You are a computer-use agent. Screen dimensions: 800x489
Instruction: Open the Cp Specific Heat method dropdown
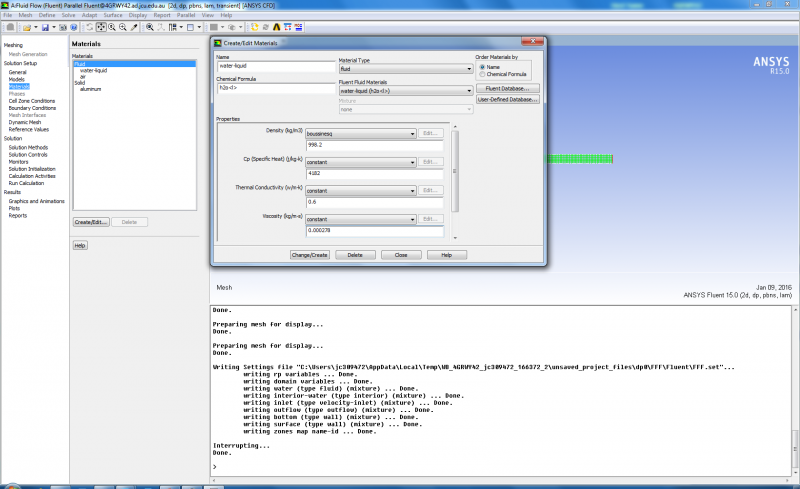(x=361, y=162)
